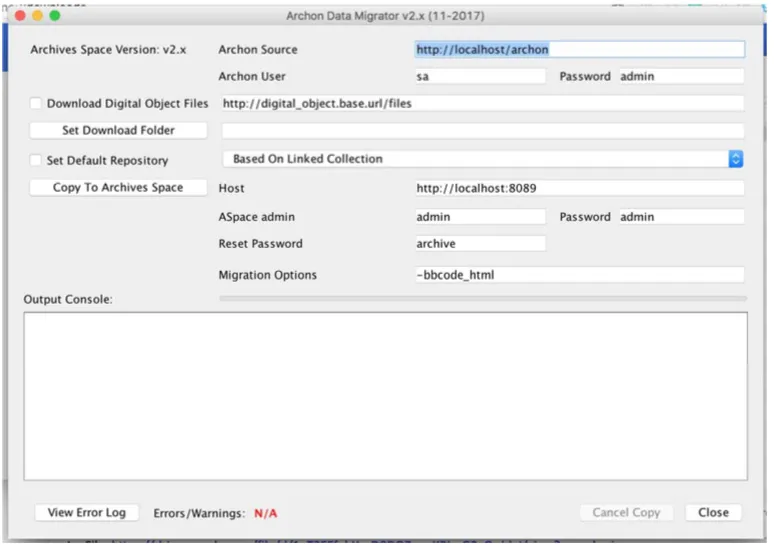Click the Archon Source URL field

tap(579, 49)
